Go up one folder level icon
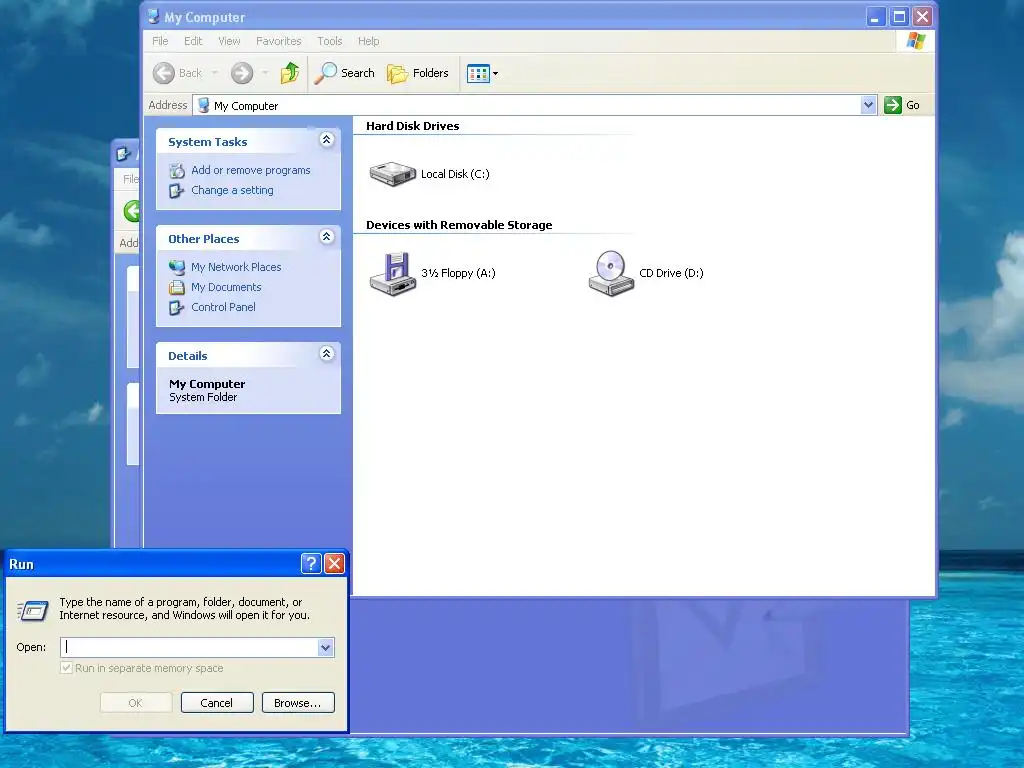1024x768 pixels. tap(289, 73)
